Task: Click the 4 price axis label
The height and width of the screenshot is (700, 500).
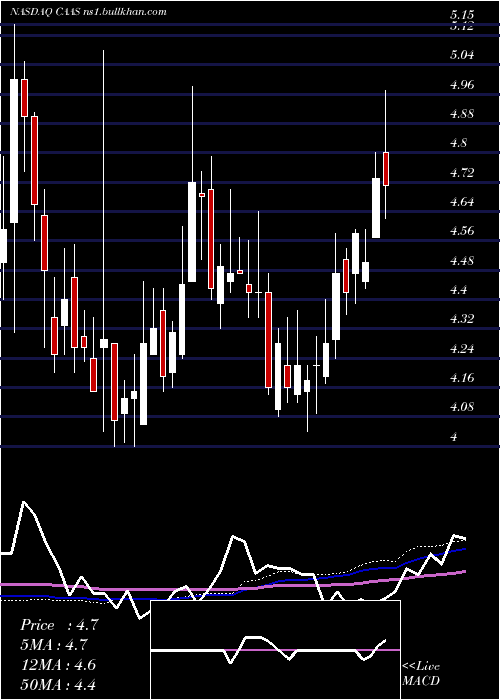Action: pyautogui.click(x=454, y=437)
